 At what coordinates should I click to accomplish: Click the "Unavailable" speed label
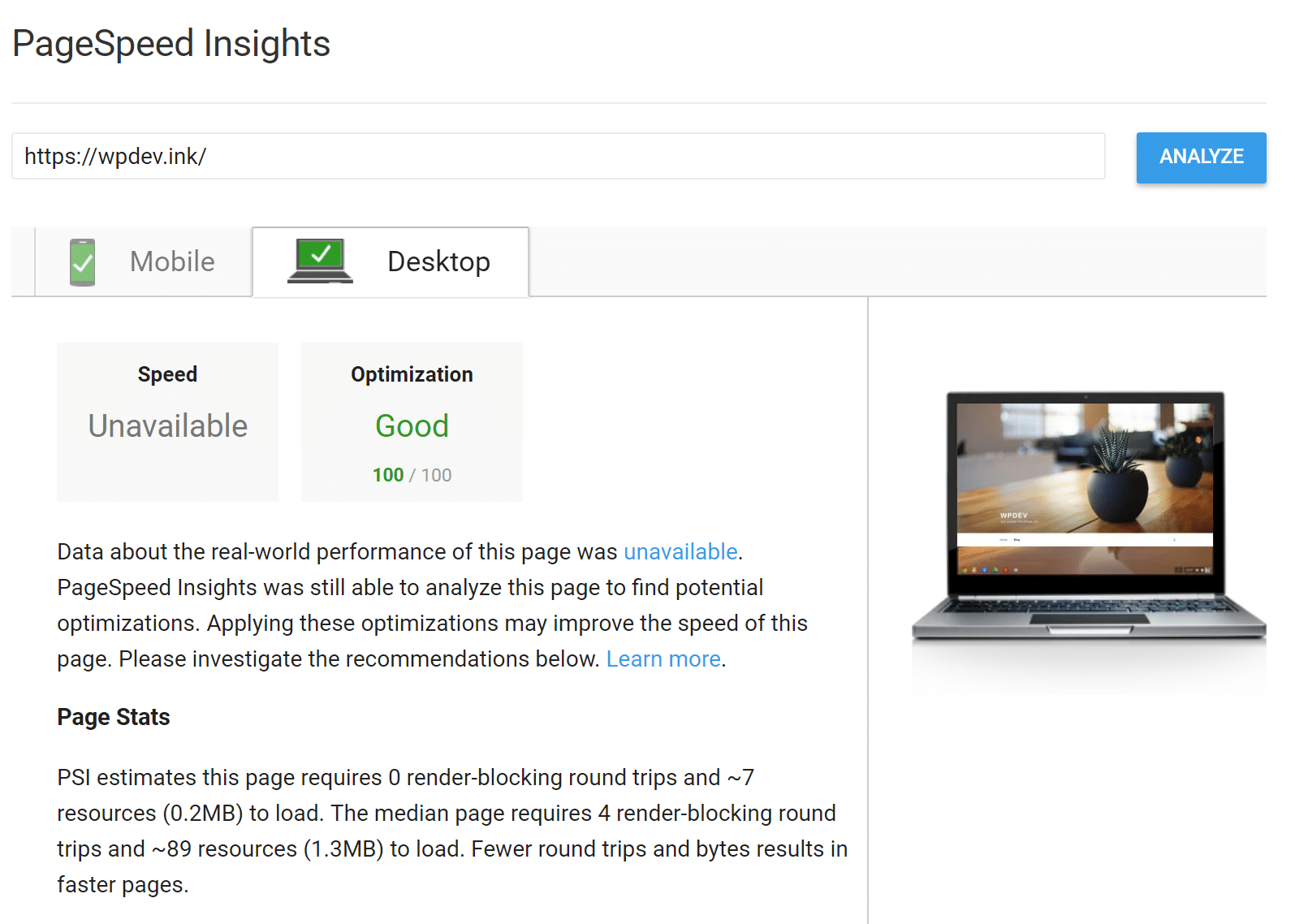tap(167, 425)
